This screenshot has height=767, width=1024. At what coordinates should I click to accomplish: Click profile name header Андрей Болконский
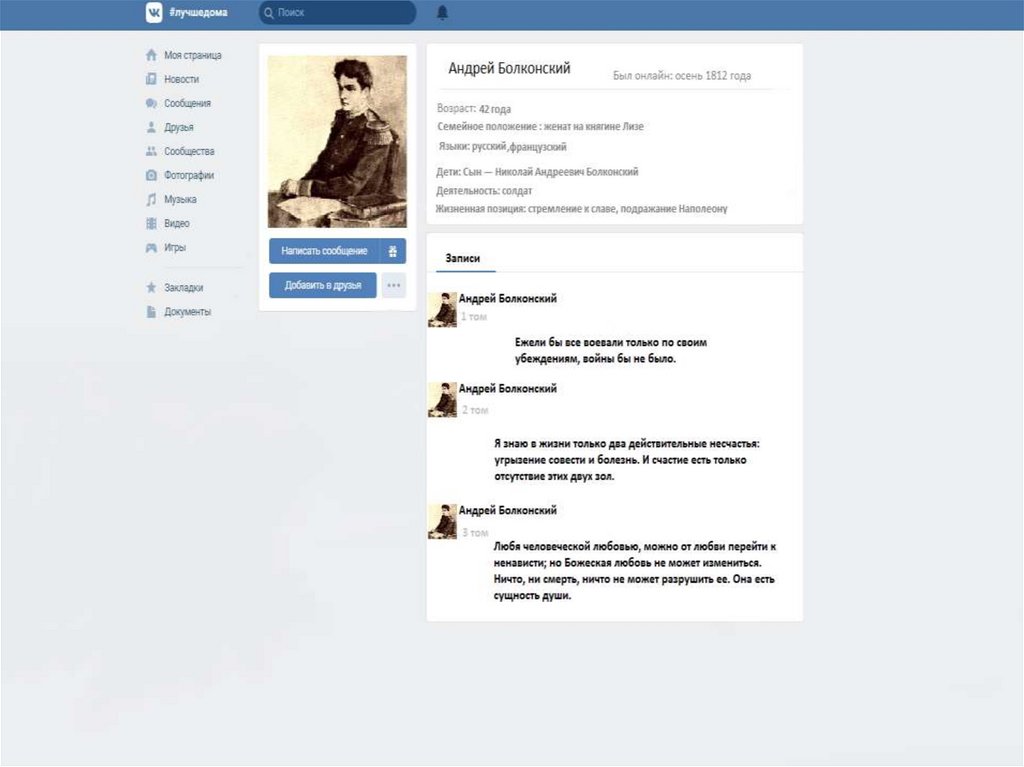coord(509,69)
